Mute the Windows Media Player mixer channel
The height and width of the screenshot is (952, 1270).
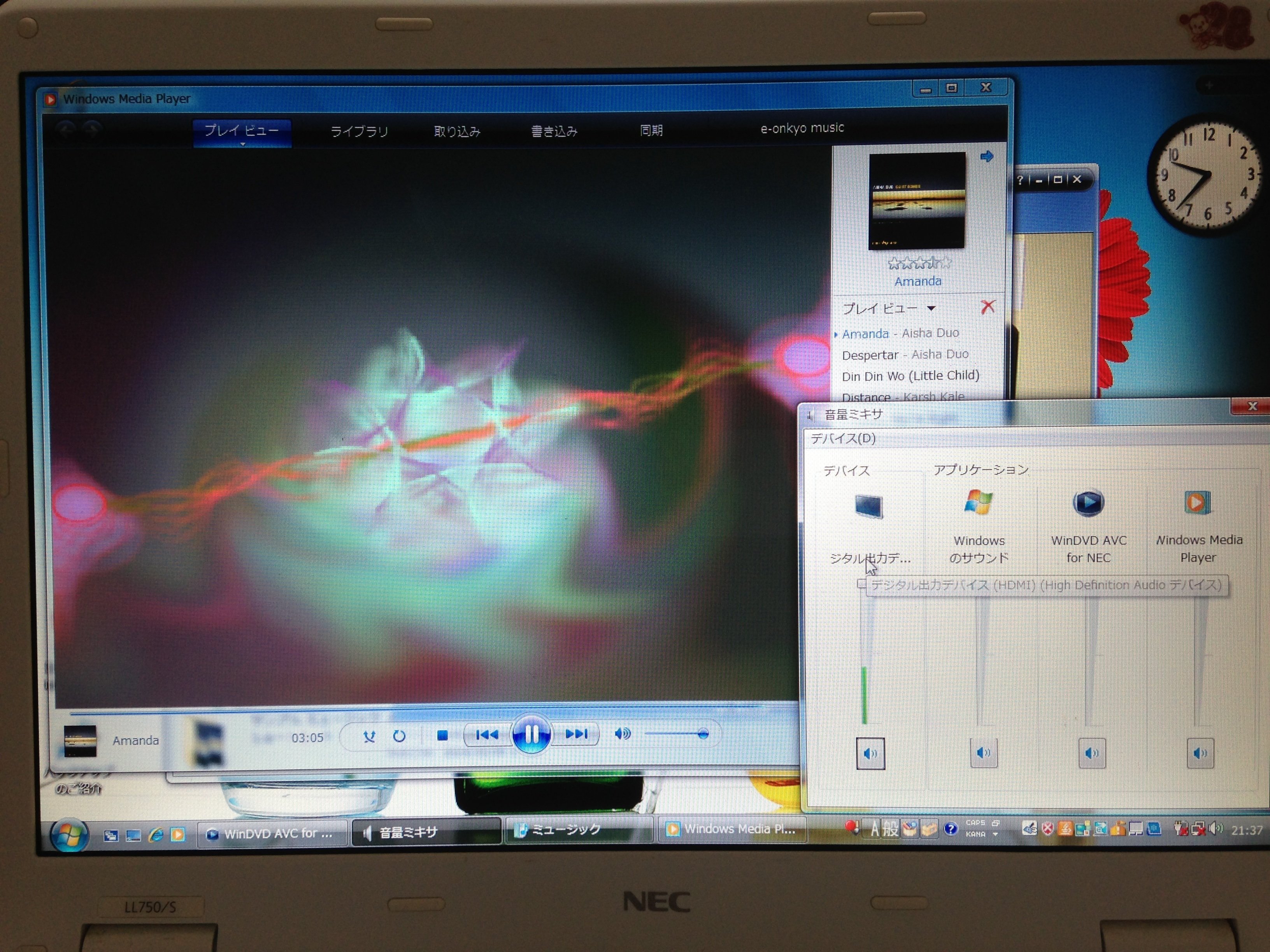[1200, 753]
